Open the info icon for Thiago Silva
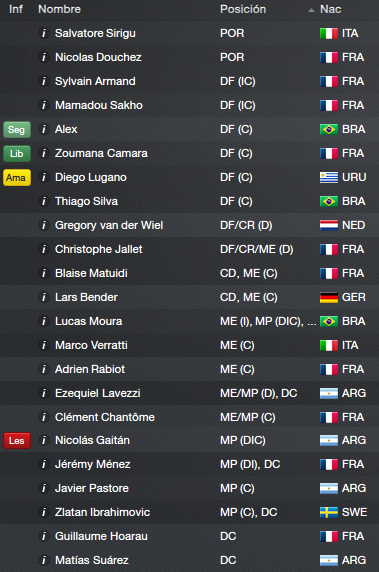The height and width of the screenshot is (572, 379). pyautogui.click(x=43, y=201)
